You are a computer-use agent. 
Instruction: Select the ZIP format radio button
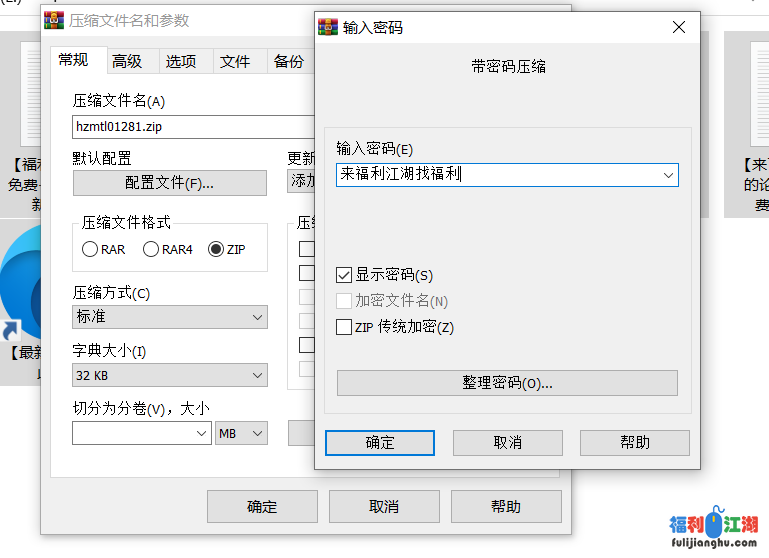pyautogui.click(x=216, y=250)
